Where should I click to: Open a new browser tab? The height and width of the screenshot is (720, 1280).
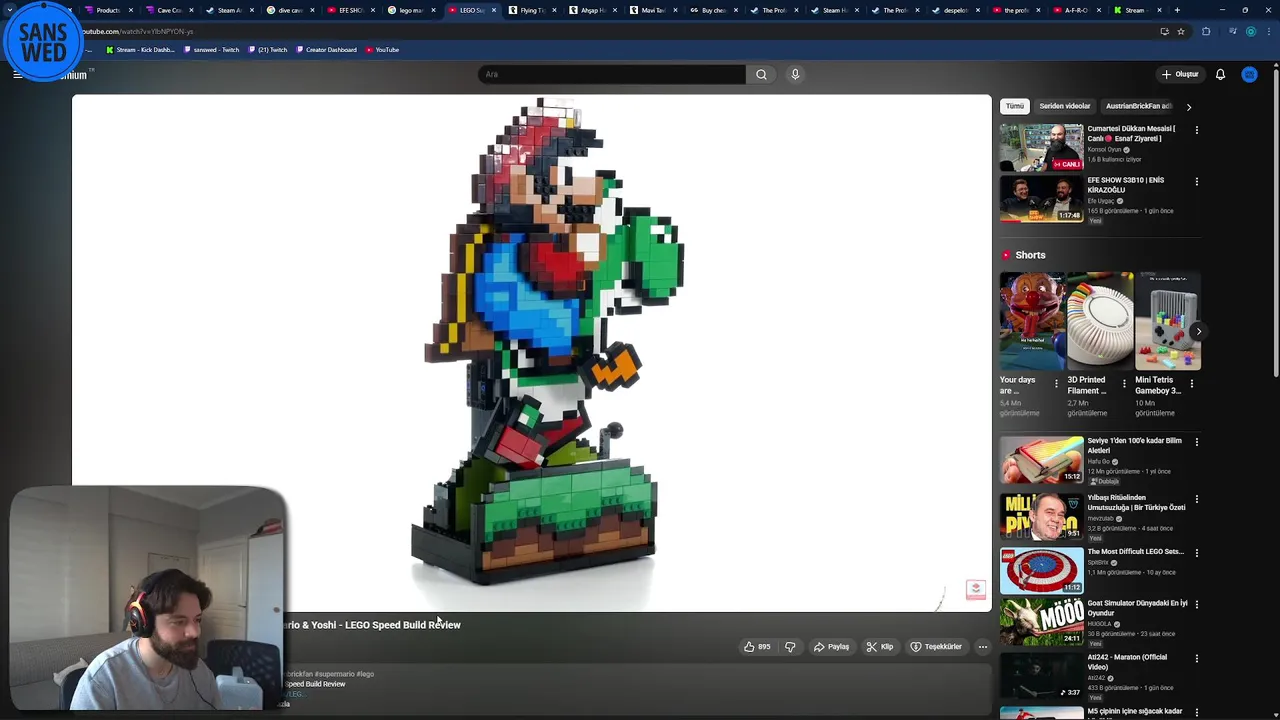tap(1177, 10)
